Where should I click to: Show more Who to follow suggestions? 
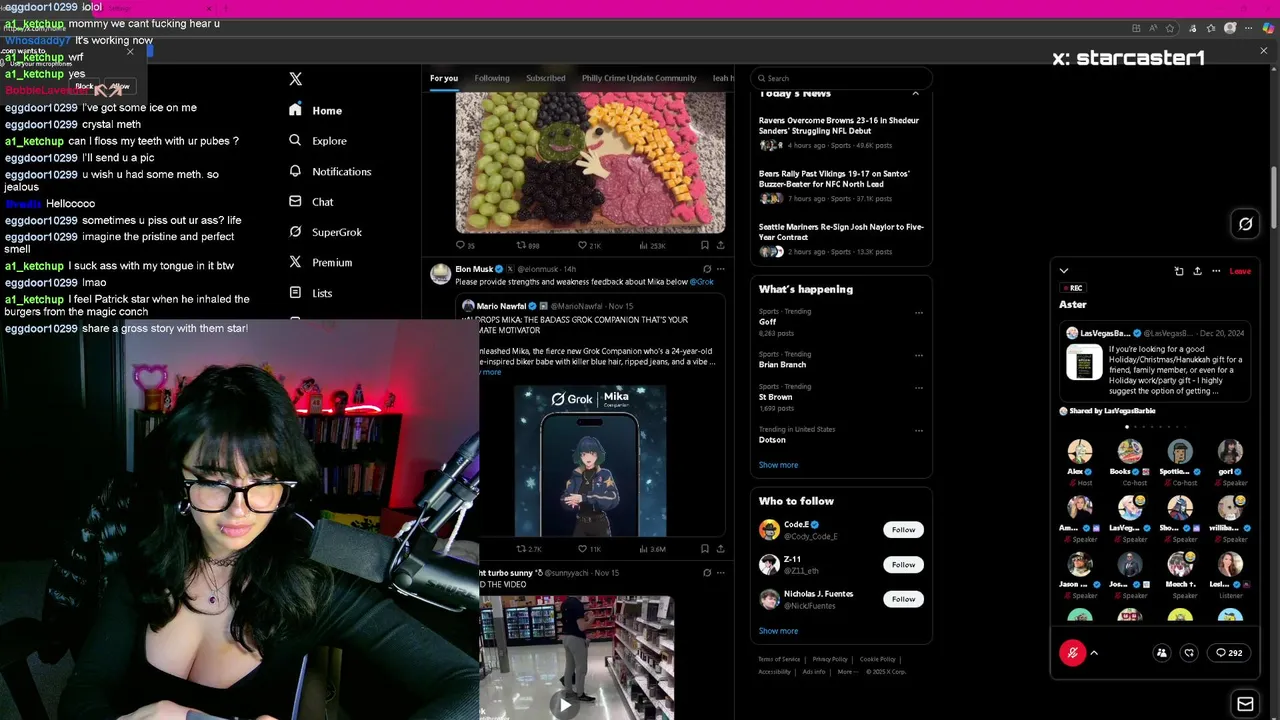778,631
